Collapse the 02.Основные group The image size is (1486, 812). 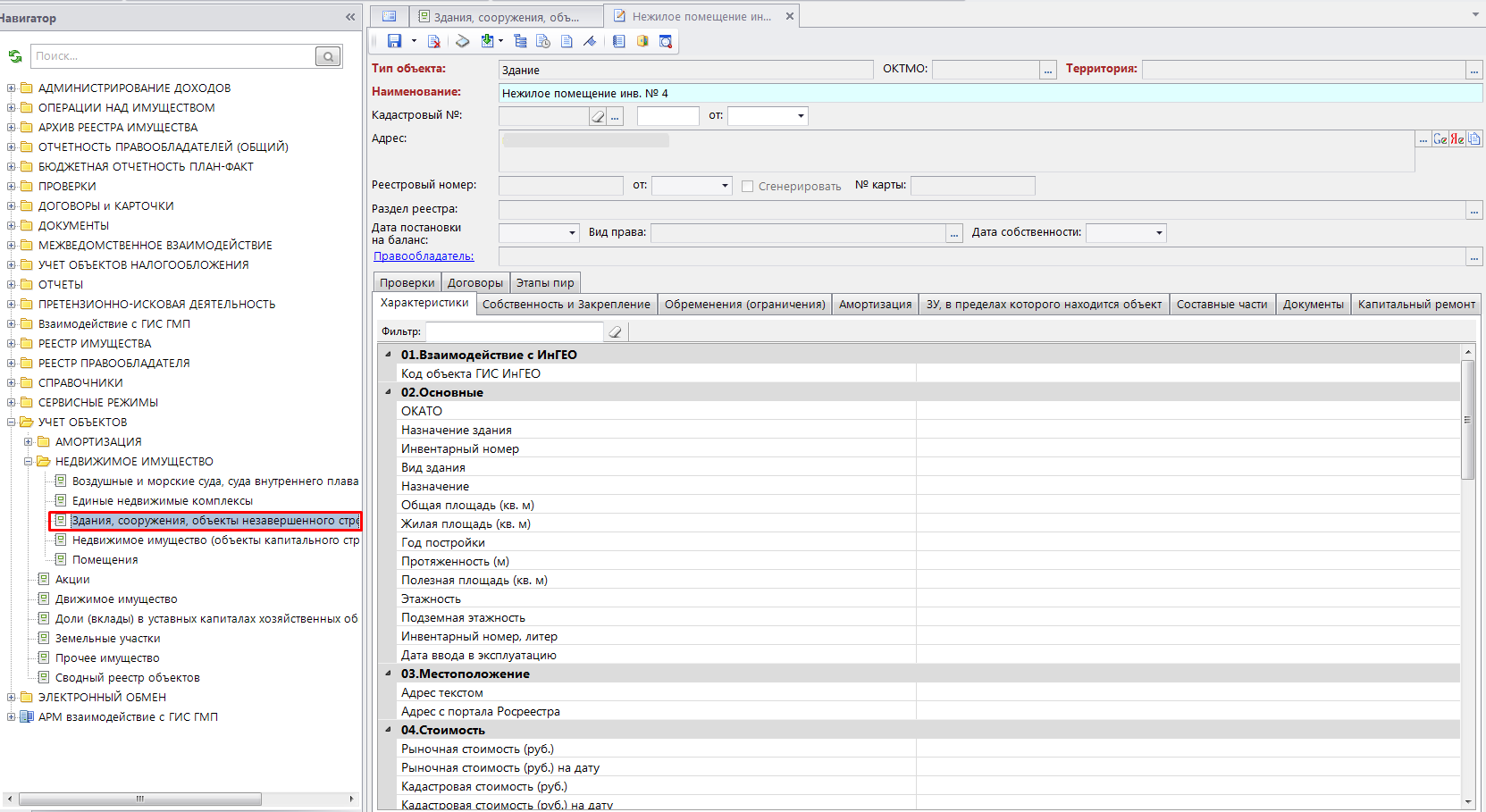click(x=388, y=392)
